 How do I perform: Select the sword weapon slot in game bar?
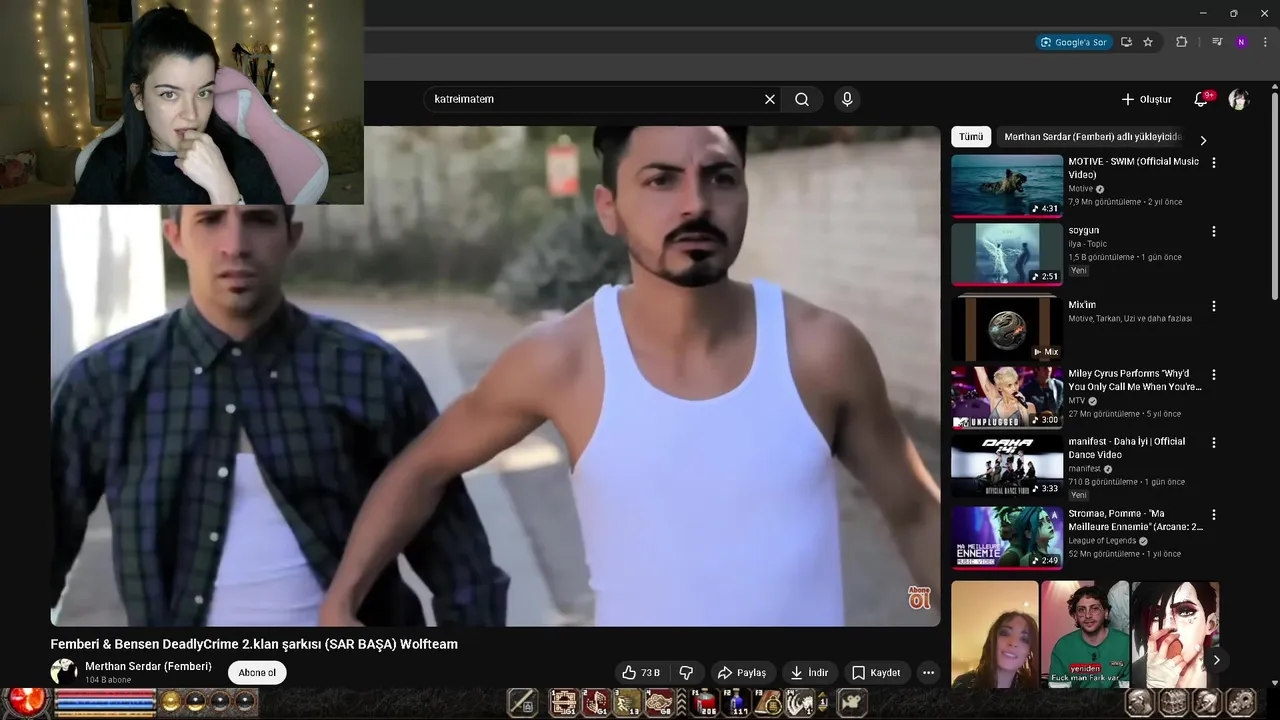click(523, 703)
